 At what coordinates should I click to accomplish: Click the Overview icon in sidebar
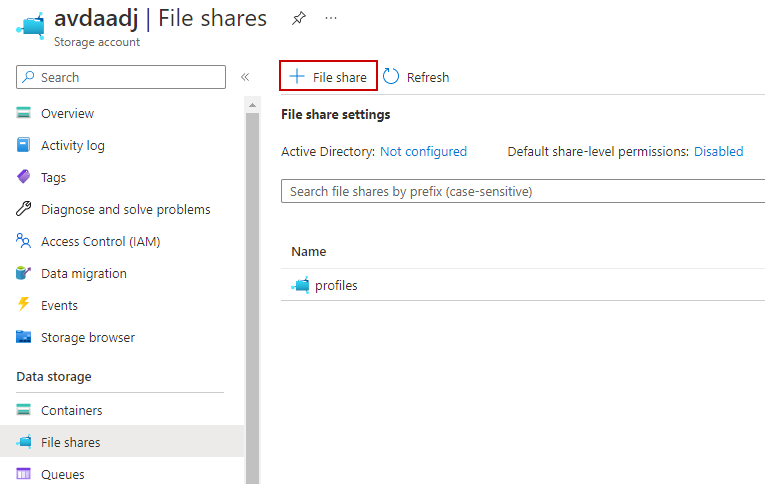24,114
